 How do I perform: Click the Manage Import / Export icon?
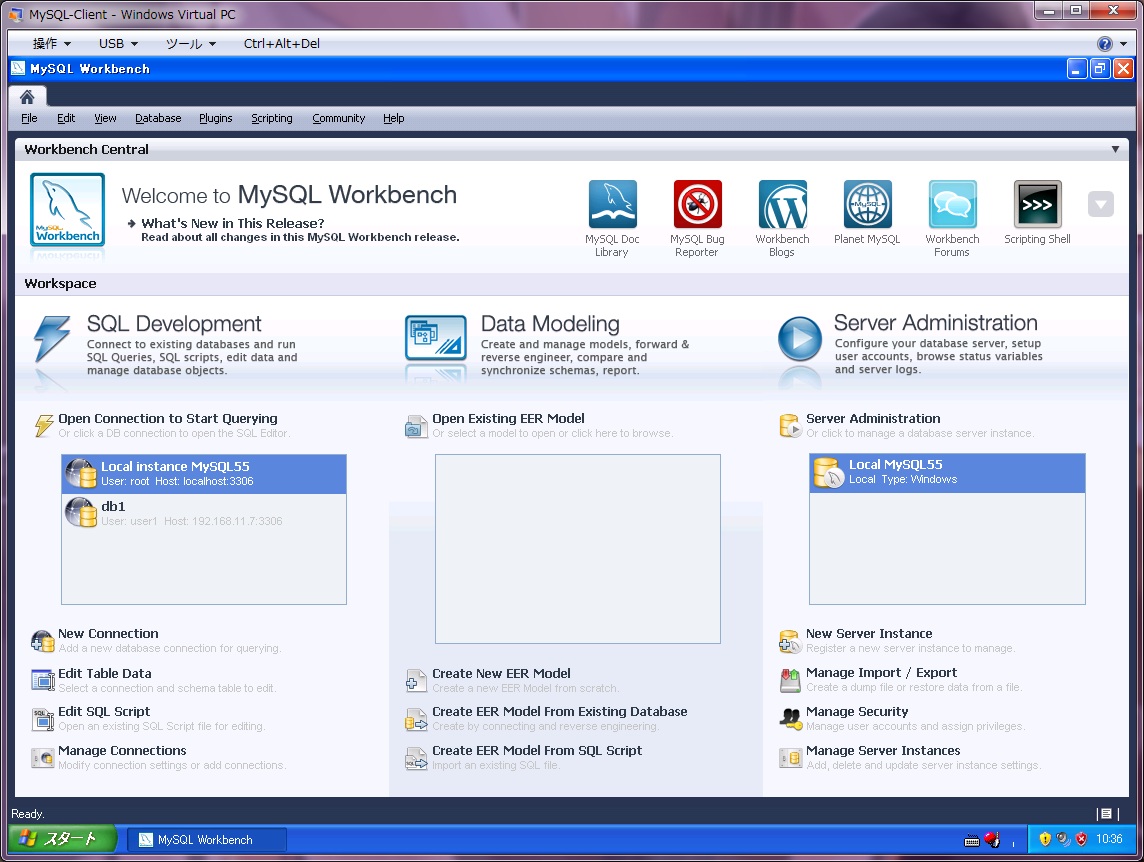[790, 680]
